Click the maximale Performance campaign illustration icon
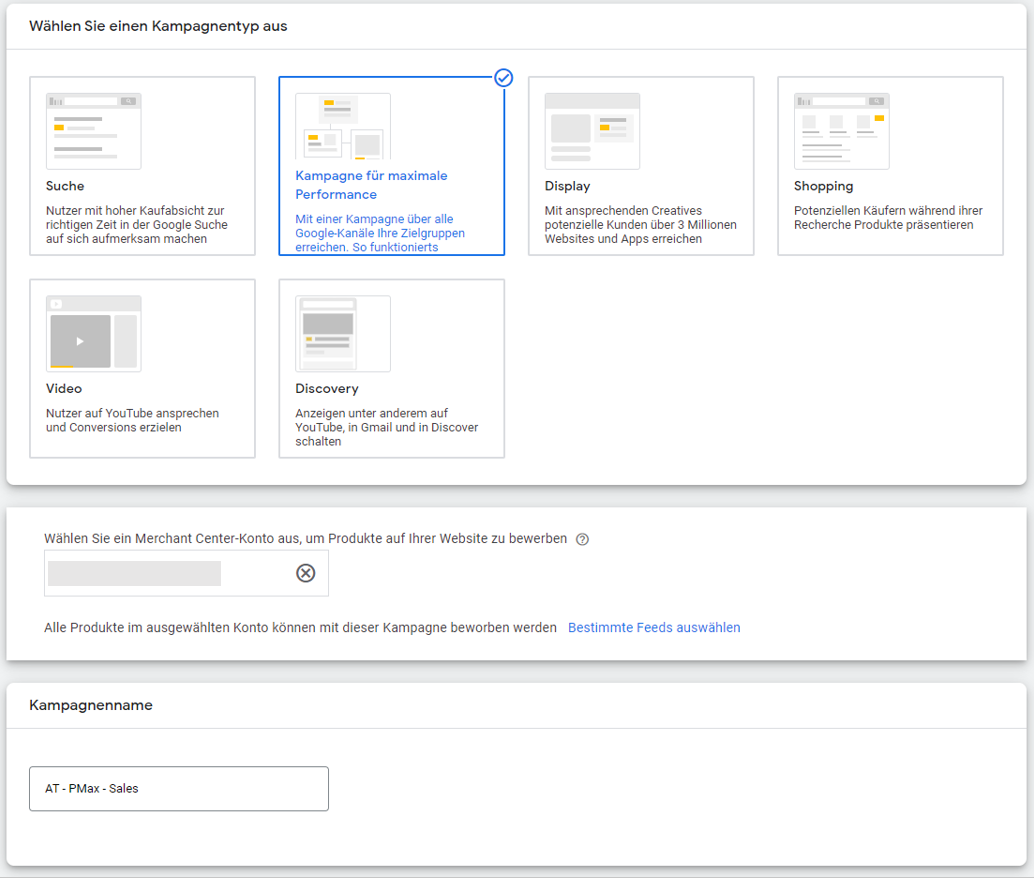This screenshot has width=1034, height=878. tap(342, 127)
